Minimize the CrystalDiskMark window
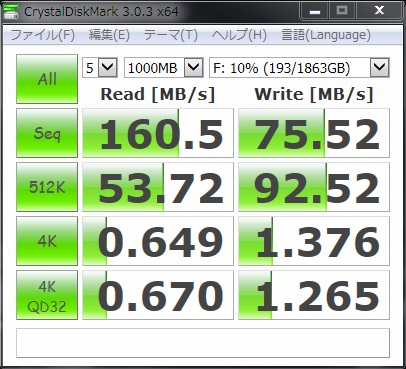This screenshot has height=369, width=406. click(315, 11)
